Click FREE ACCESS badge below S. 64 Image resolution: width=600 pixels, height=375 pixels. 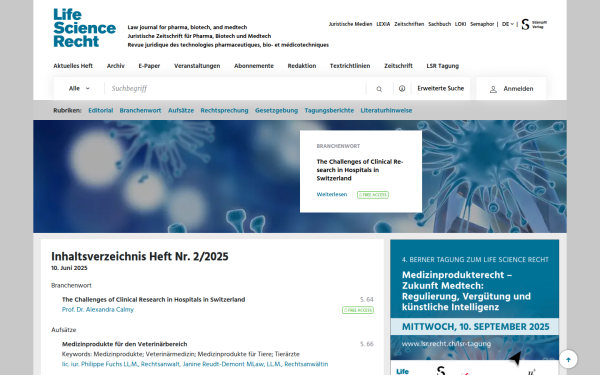[x=358, y=310]
